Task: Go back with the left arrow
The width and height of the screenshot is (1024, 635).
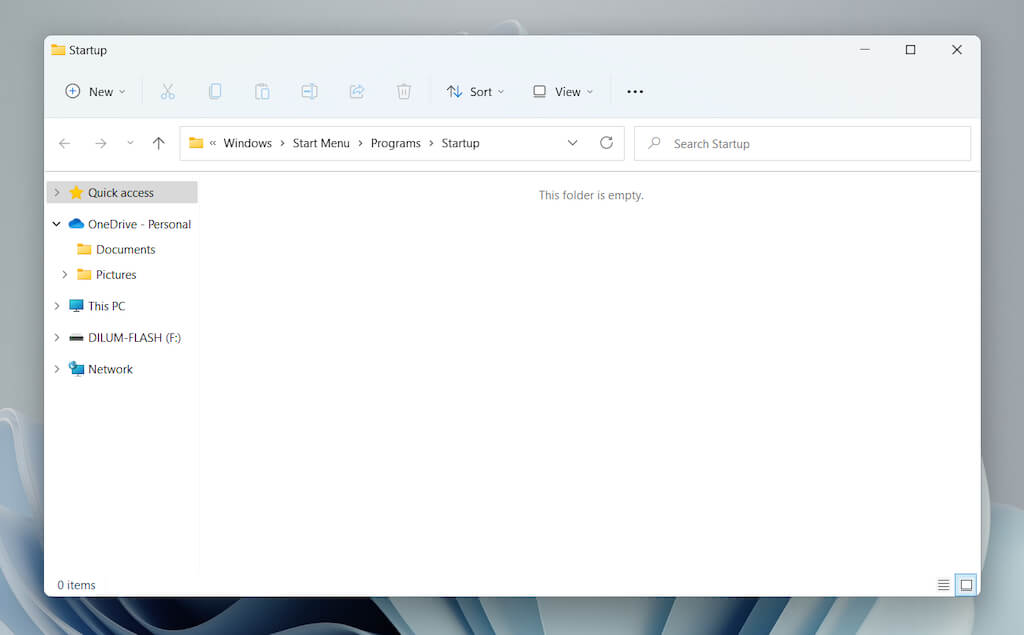Action: [64, 143]
